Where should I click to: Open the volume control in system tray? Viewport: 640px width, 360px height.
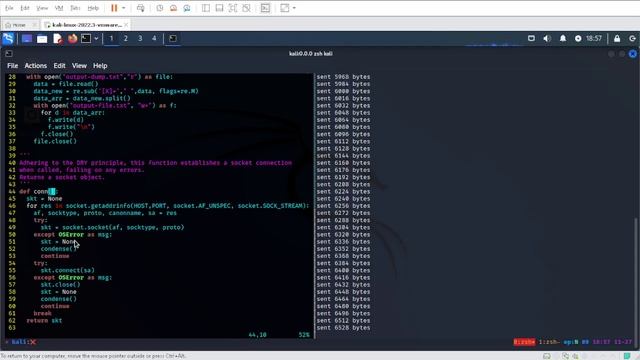pos(547,38)
